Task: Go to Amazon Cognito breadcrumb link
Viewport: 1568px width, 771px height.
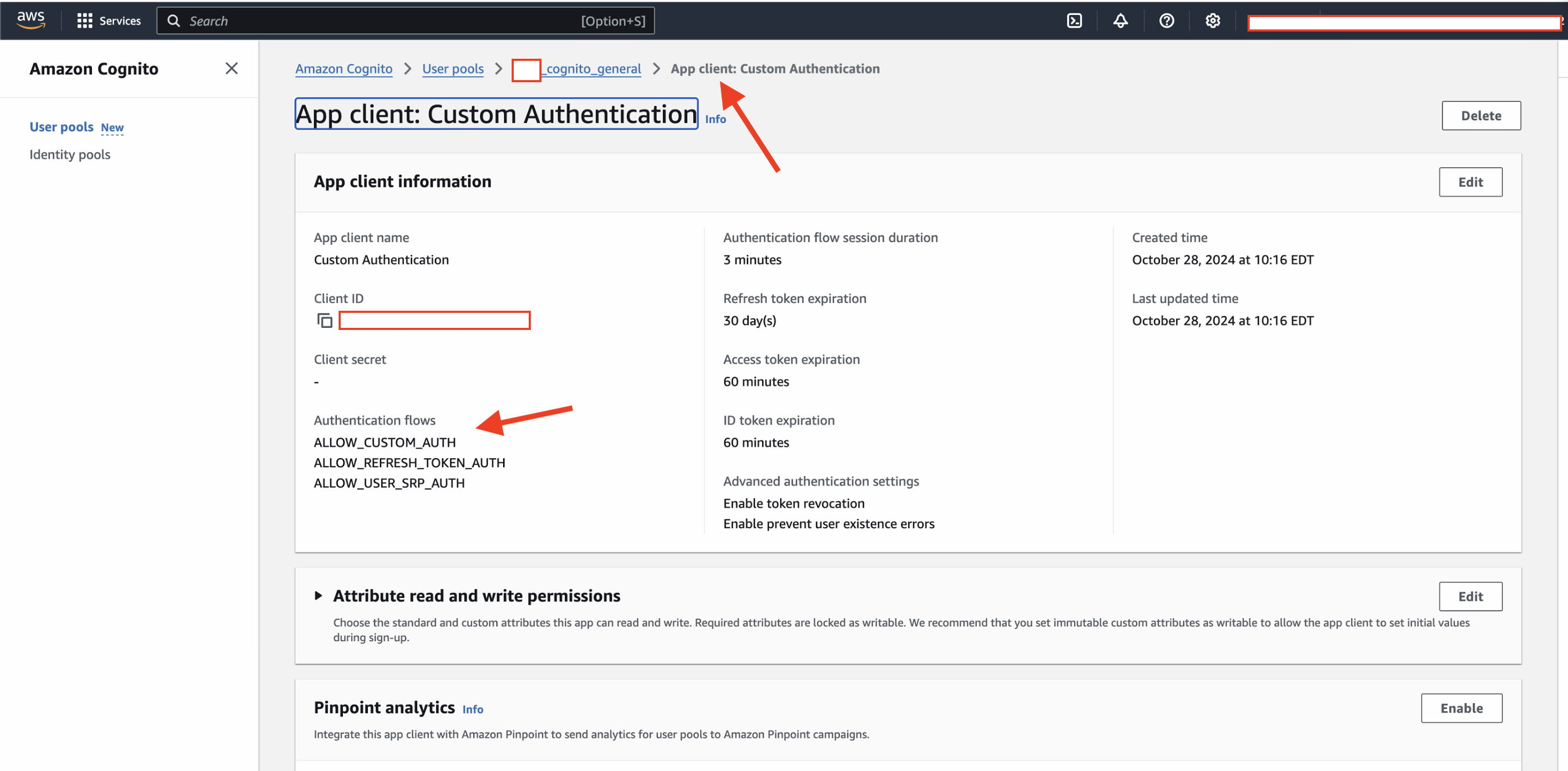Action: point(344,69)
